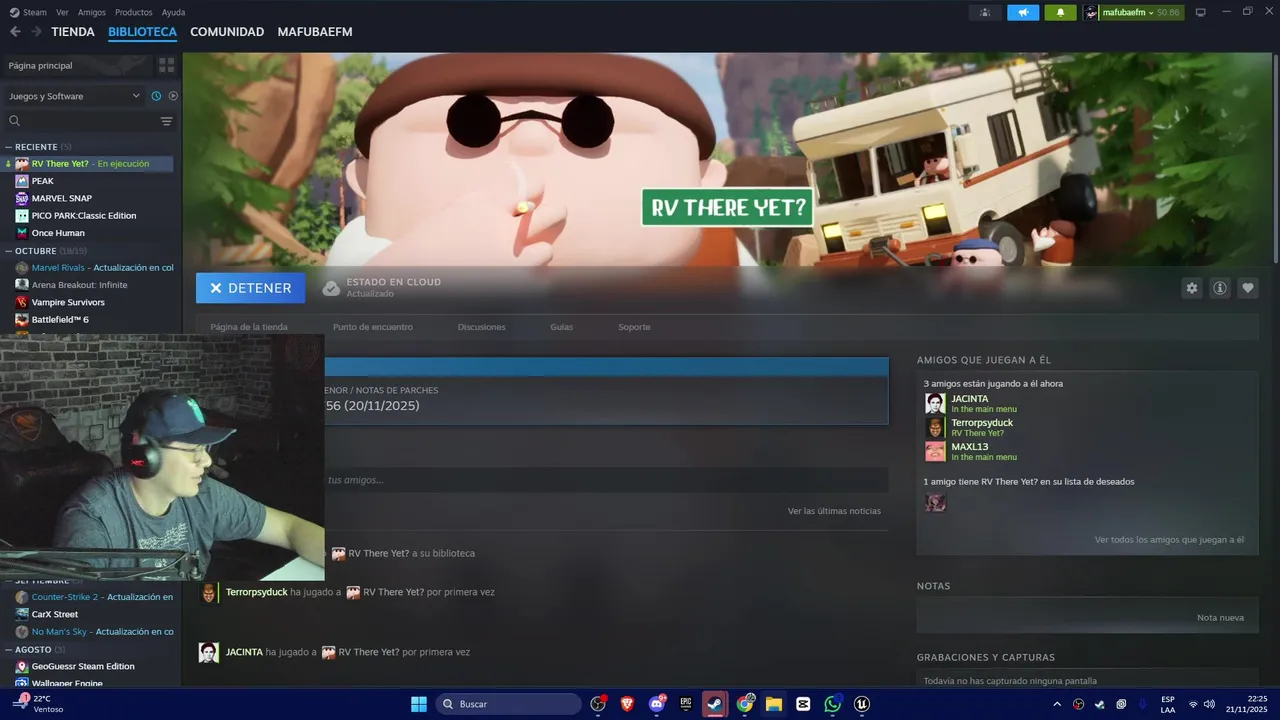1280x720 pixels.
Task: Collapse the AGOSTO section
Action: [8, 649]
